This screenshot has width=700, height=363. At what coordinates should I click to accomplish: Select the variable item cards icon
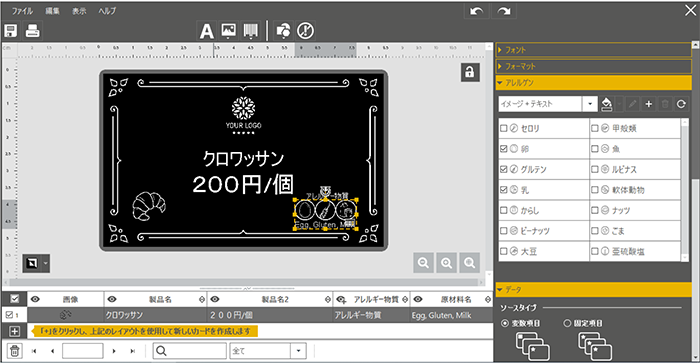532,346
